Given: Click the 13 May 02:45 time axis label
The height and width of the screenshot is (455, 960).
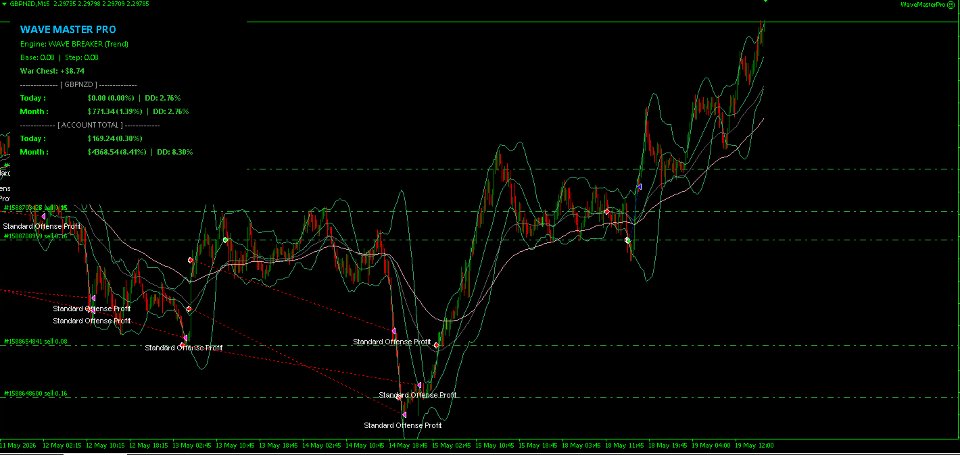Looking at the screenshot, I should (x=193, y=445).
